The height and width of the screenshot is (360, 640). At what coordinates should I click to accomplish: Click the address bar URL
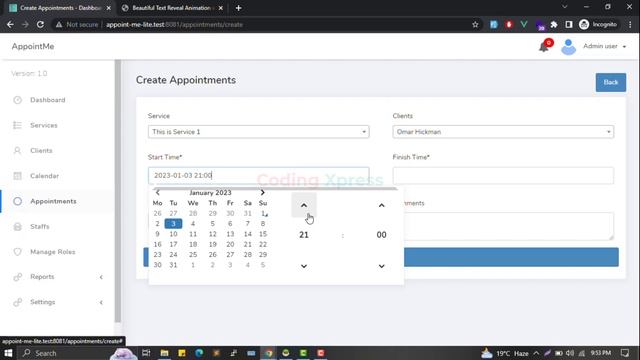pos(174,24)
